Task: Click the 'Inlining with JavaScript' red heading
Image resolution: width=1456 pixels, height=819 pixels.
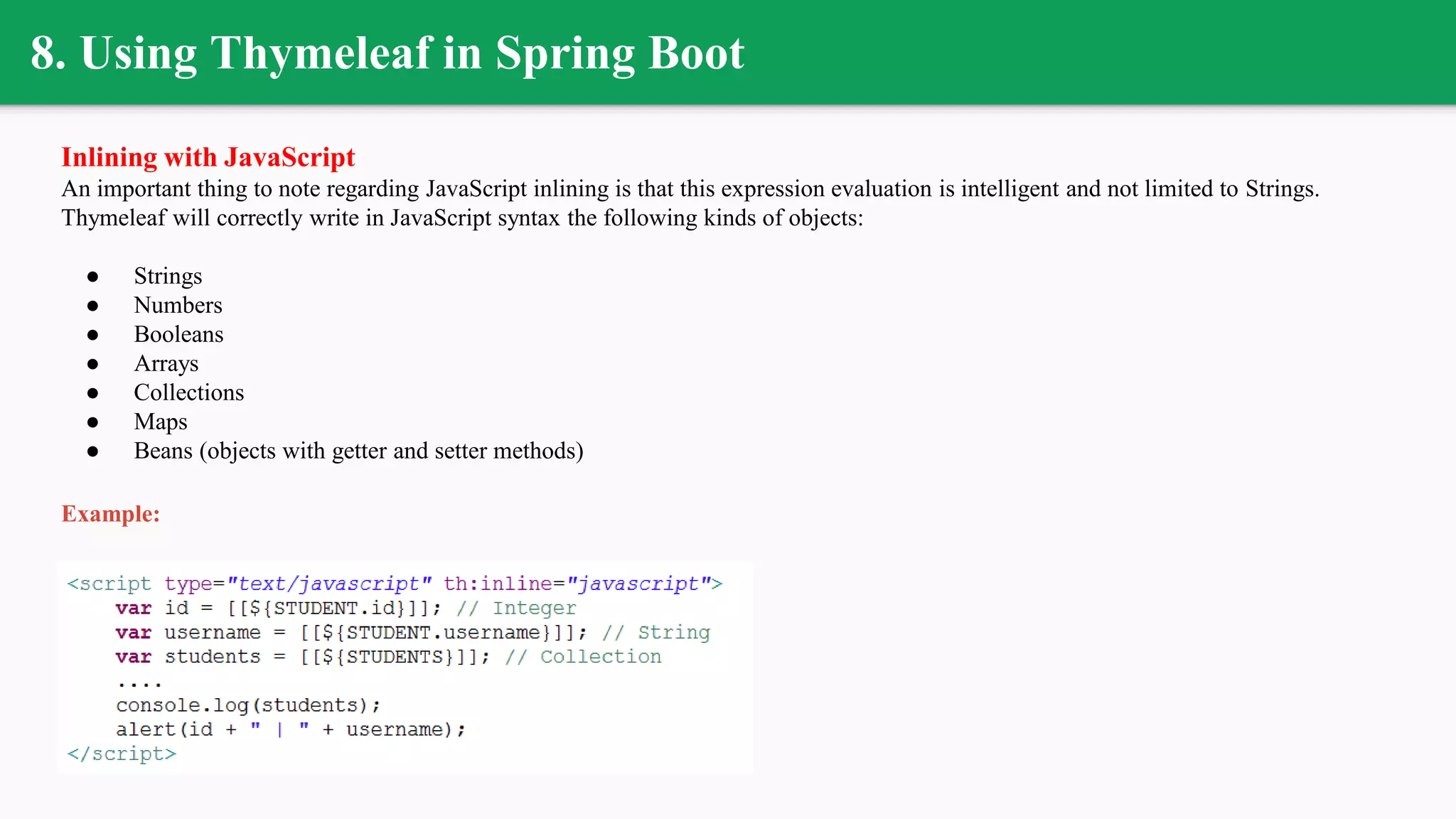Action: [x=208, y=157]
